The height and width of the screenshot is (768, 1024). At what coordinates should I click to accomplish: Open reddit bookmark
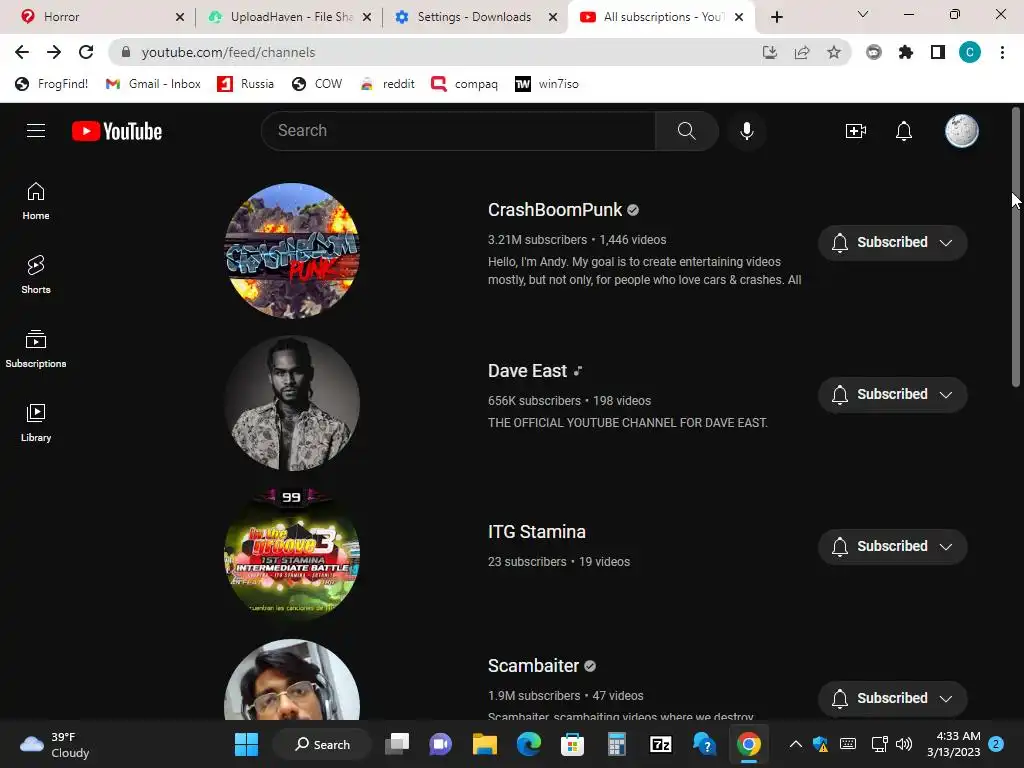pyautogui.click(x=388, y=84)
